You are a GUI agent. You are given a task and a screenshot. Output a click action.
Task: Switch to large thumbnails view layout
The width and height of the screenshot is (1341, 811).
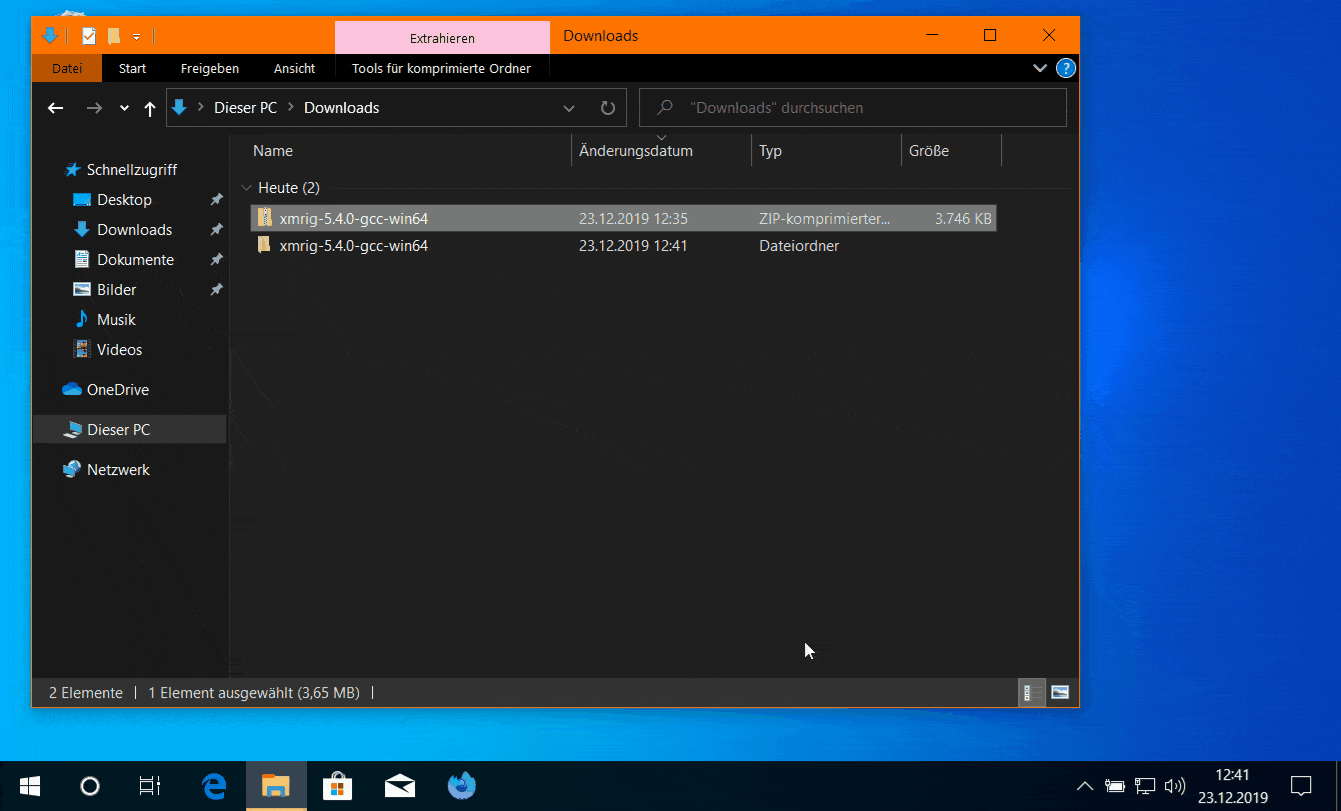[1060, 692]
